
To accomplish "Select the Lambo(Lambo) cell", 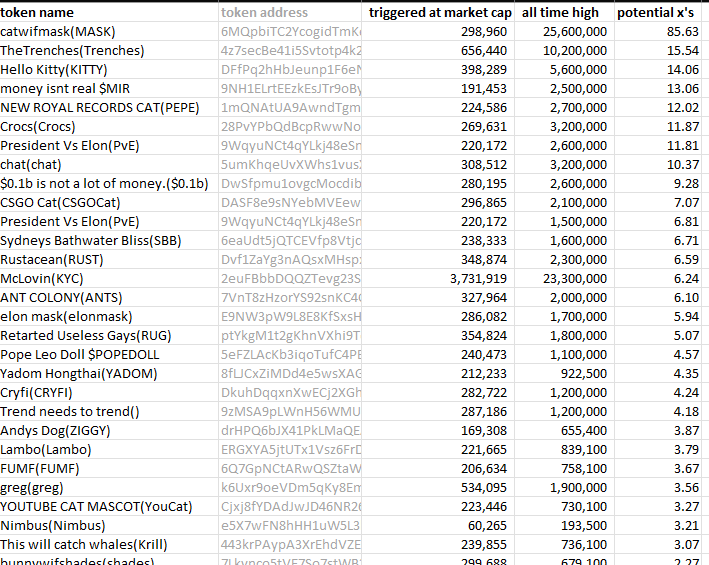I will click(109, 449).
